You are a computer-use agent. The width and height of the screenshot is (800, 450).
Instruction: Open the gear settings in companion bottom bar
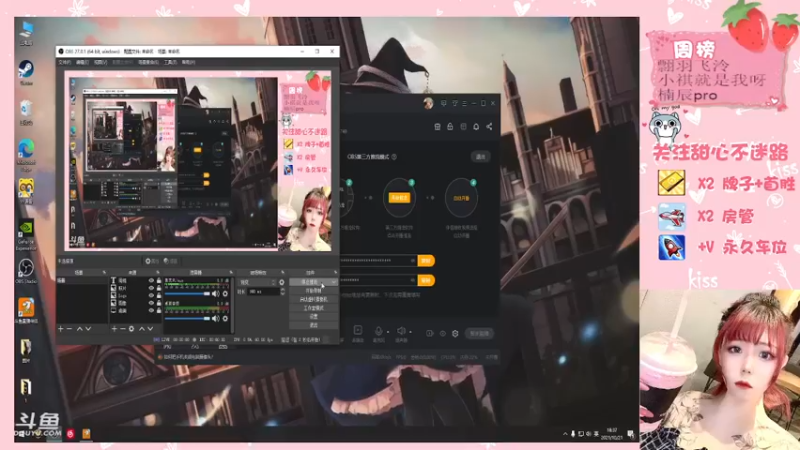(455, 334)
